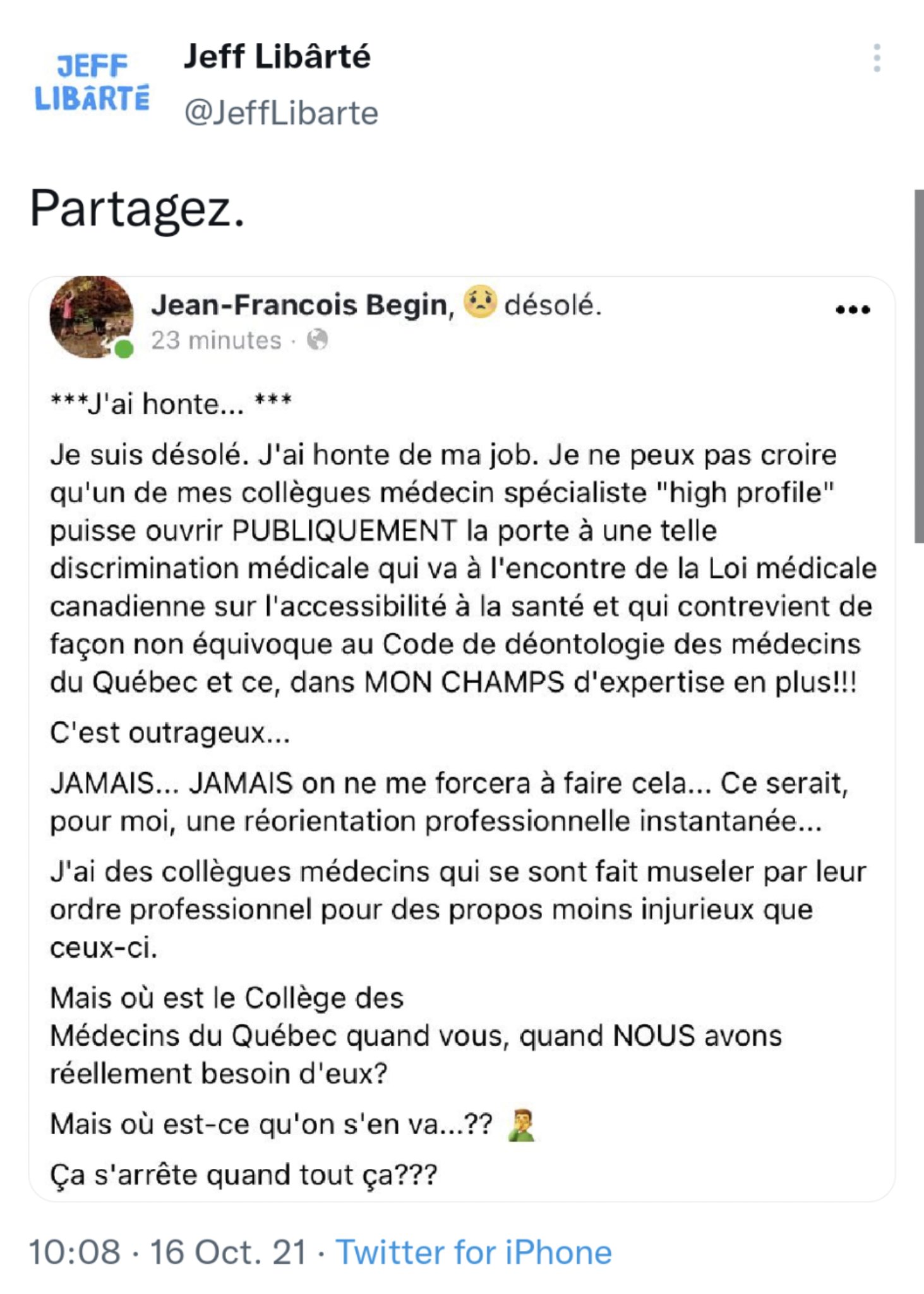Click the globe public-visibility icon
The height and width of the screenshot is (1294, 924).
318,340
